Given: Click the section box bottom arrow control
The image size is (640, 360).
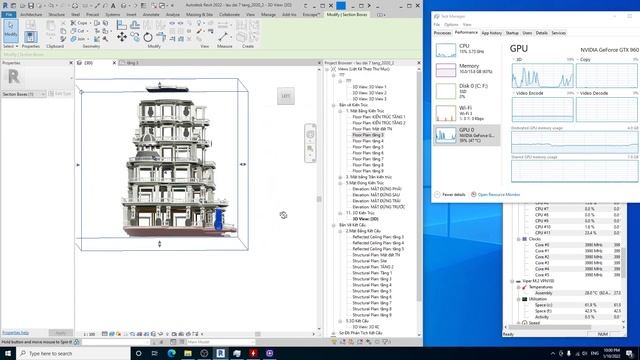Looking at the screenshot, I should (x=160, y=244).
